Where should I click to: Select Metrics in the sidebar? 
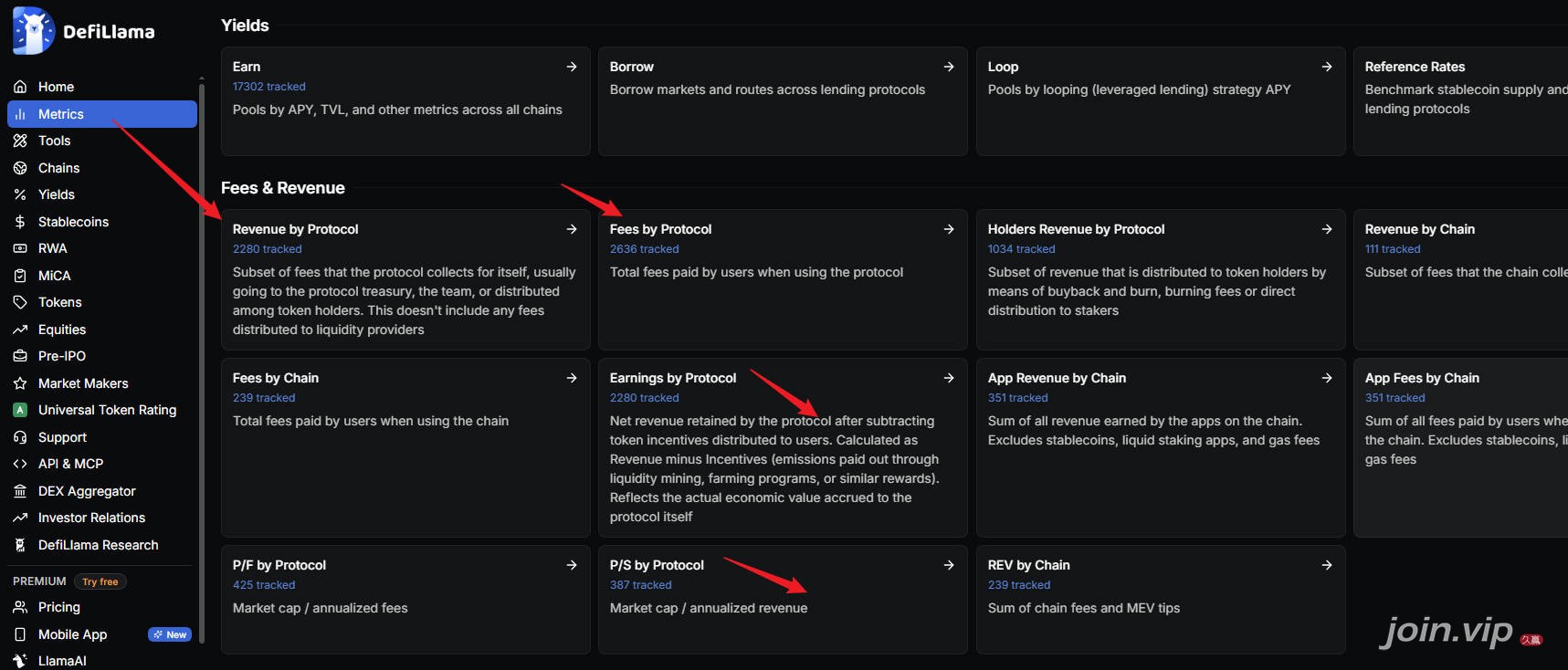tap(102, 114)
